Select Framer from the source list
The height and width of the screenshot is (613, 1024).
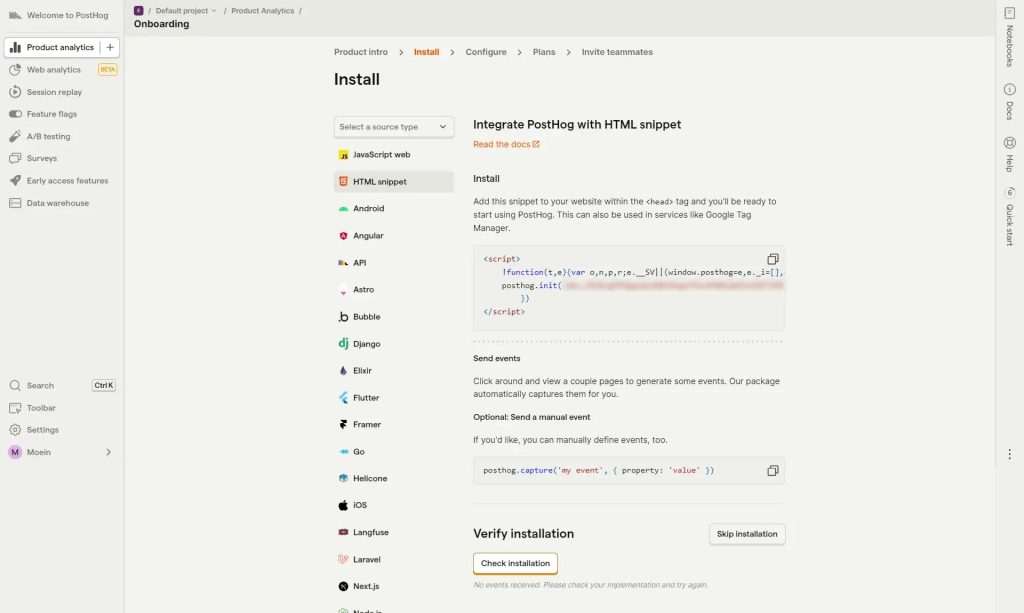click(x=394, y=424)
